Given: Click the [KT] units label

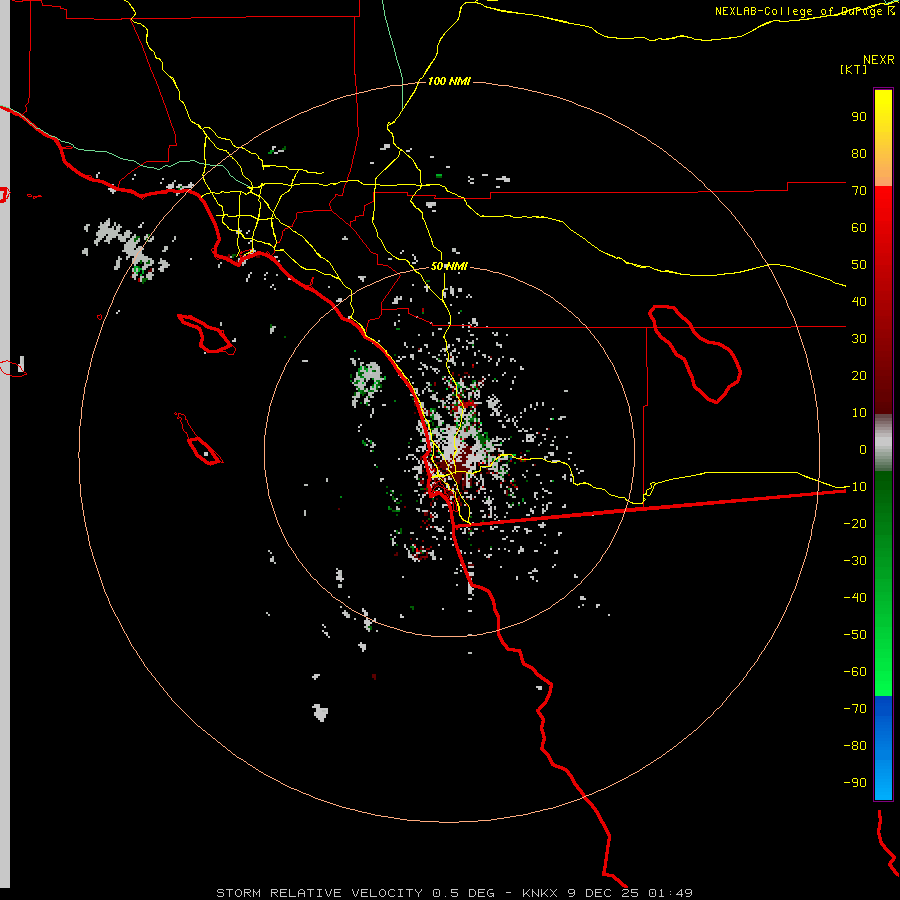Looking at the screenshot, I should pyautogui.click(x=853, y=69).
